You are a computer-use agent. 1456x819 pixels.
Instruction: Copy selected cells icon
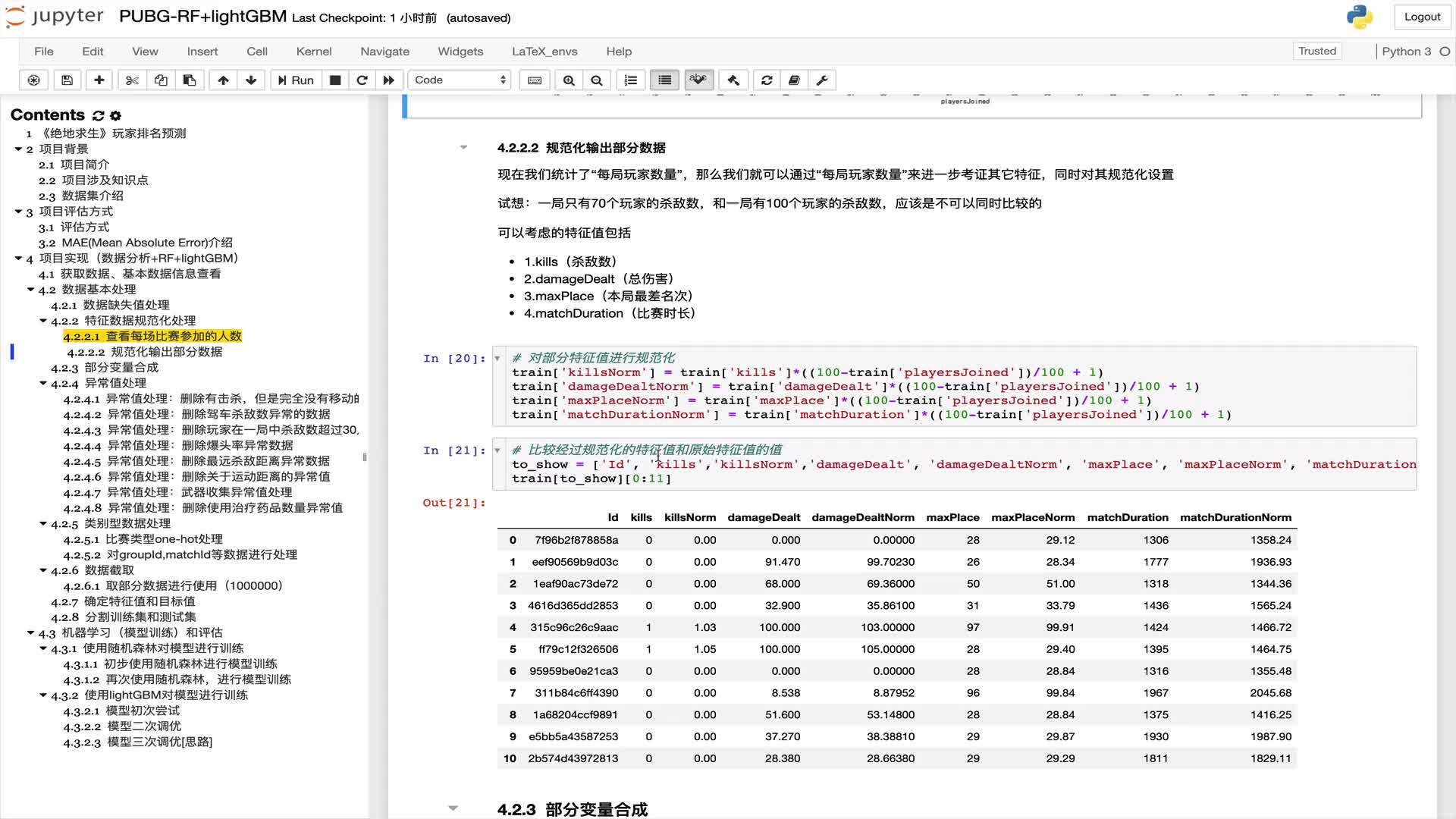coord(161,80)
